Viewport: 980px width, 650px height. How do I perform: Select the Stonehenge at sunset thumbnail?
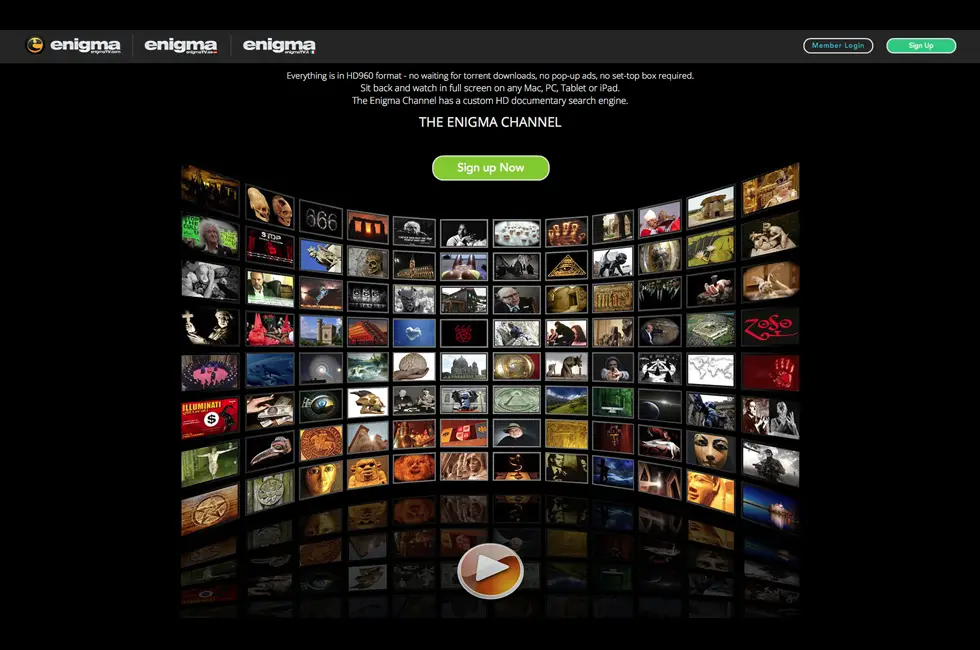click(368, 227)
